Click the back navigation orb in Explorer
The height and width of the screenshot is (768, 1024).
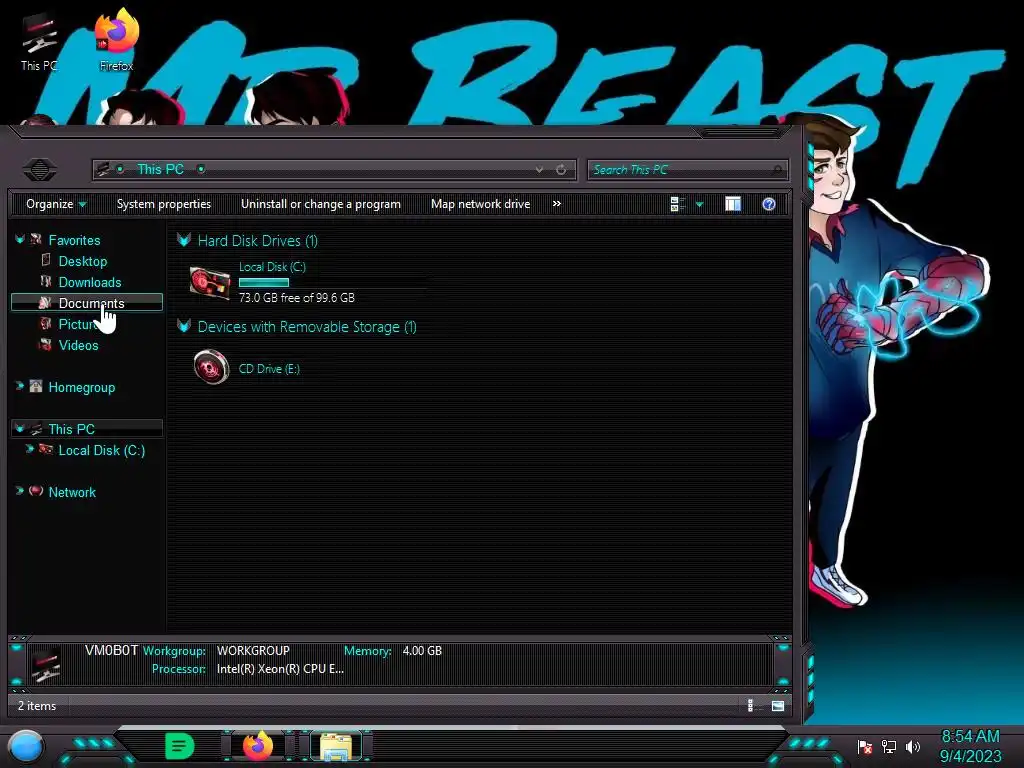coord(40,170)
